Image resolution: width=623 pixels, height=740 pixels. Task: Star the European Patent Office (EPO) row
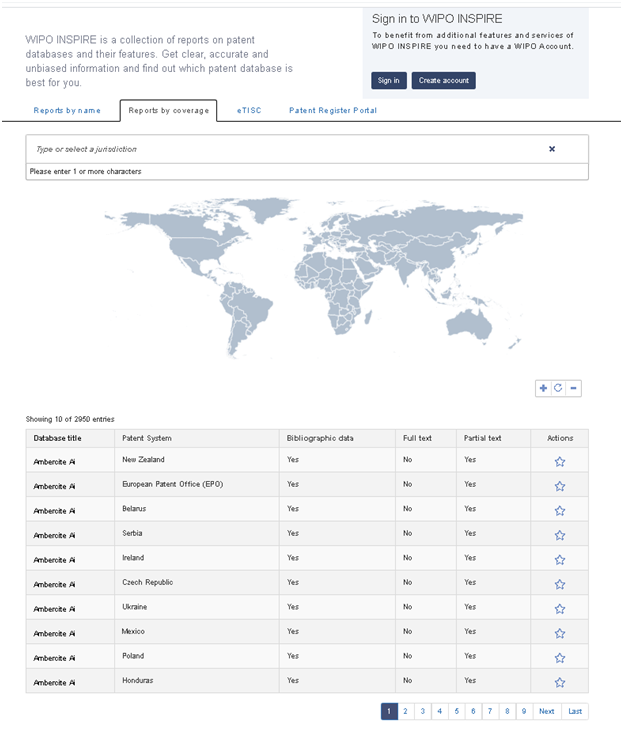coord(560,486)
